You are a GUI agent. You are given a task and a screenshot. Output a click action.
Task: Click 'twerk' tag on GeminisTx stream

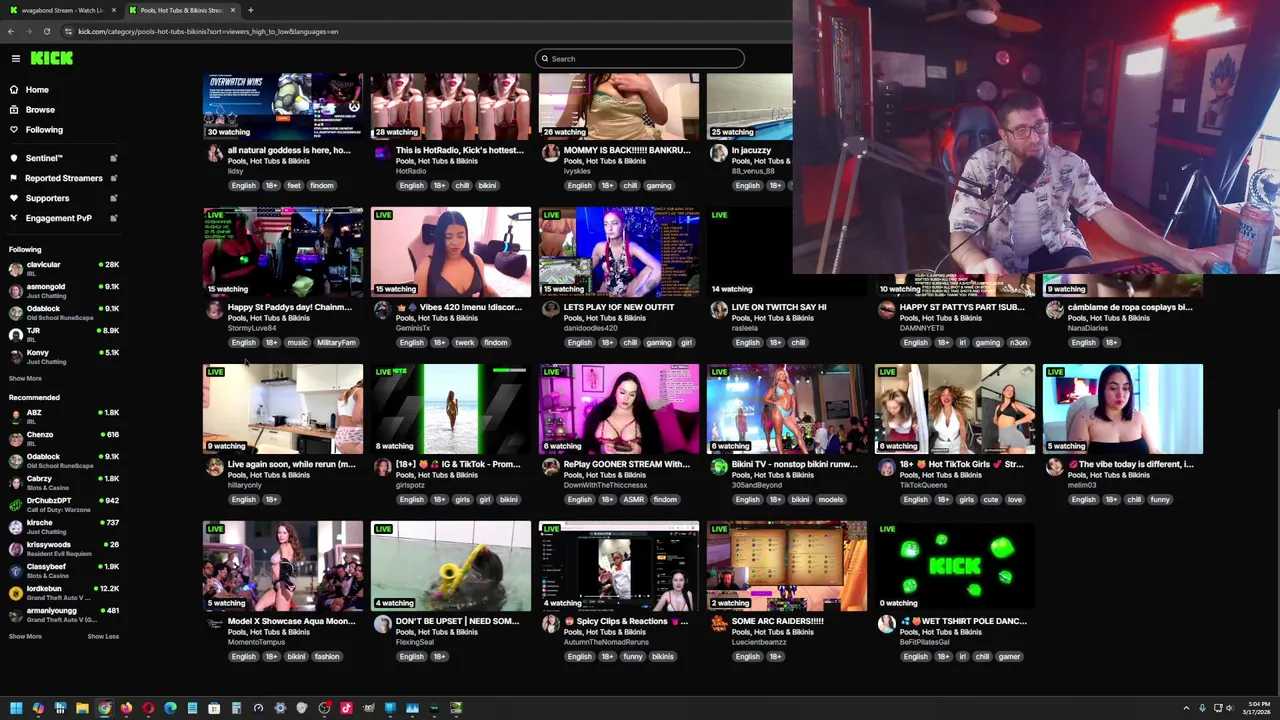464,343
